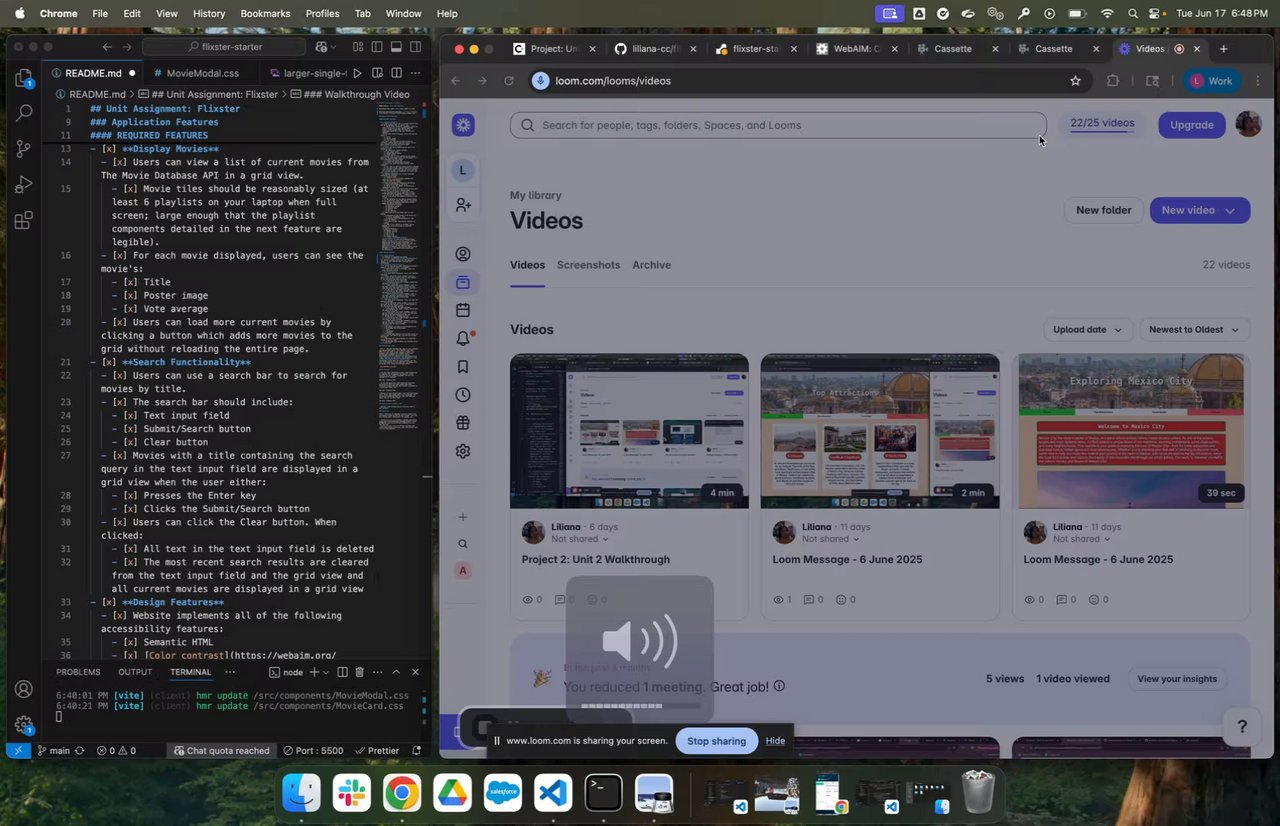Open the Search view in VS Code

(x=24, y=114)
